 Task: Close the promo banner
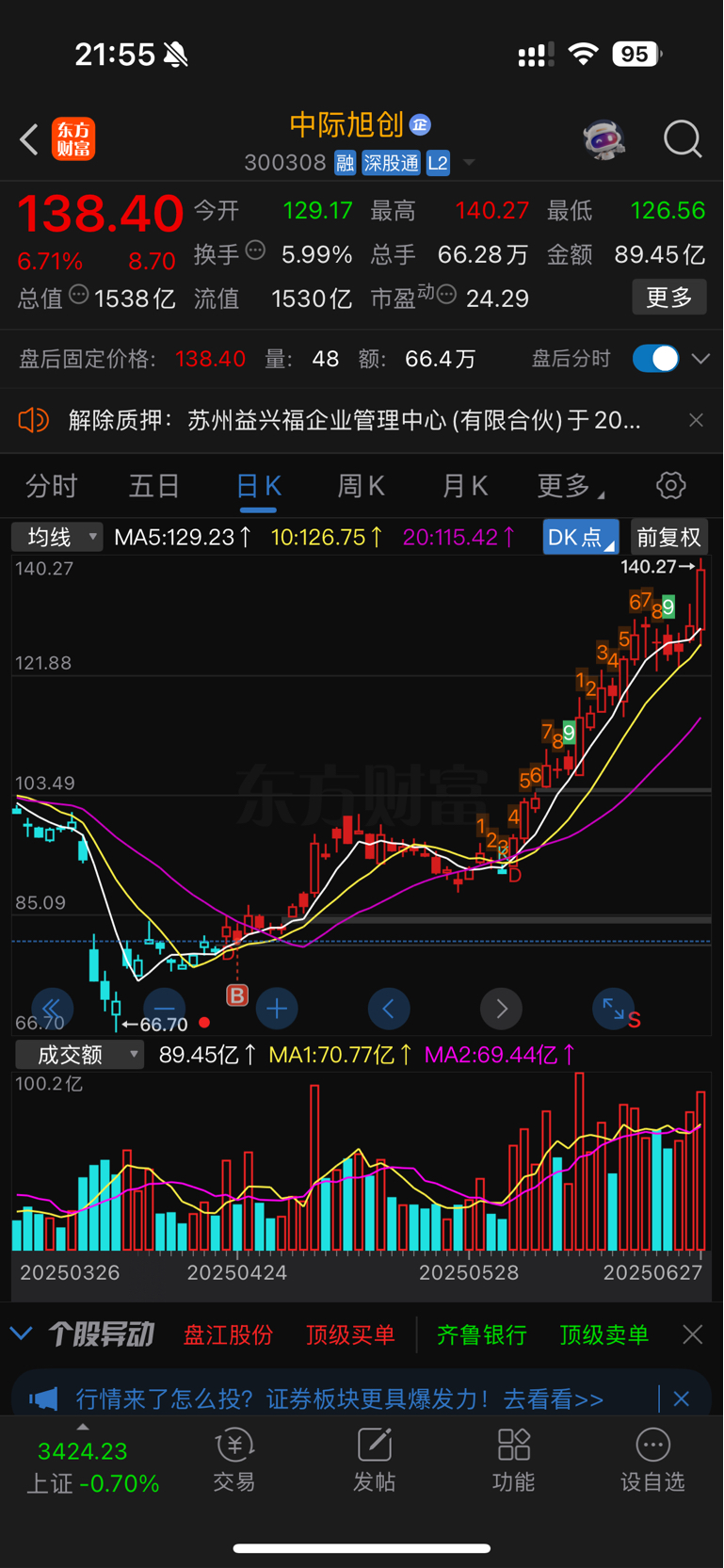tap(681, 1399)
